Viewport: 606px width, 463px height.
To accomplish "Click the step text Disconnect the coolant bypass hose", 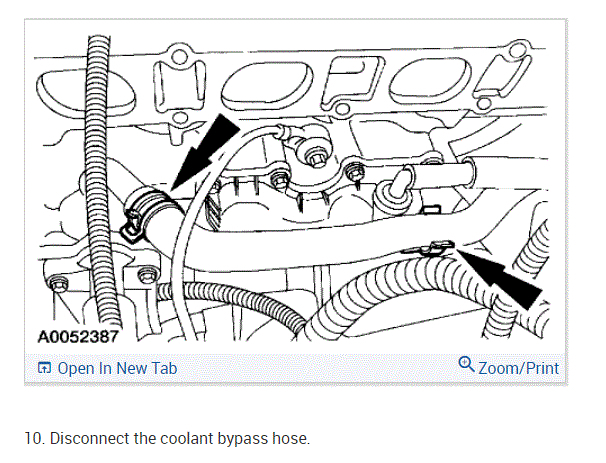I will click(x=180, y=439).
